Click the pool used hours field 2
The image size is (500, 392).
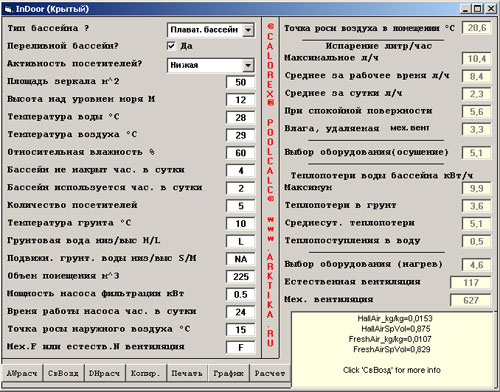click(241, 188)
